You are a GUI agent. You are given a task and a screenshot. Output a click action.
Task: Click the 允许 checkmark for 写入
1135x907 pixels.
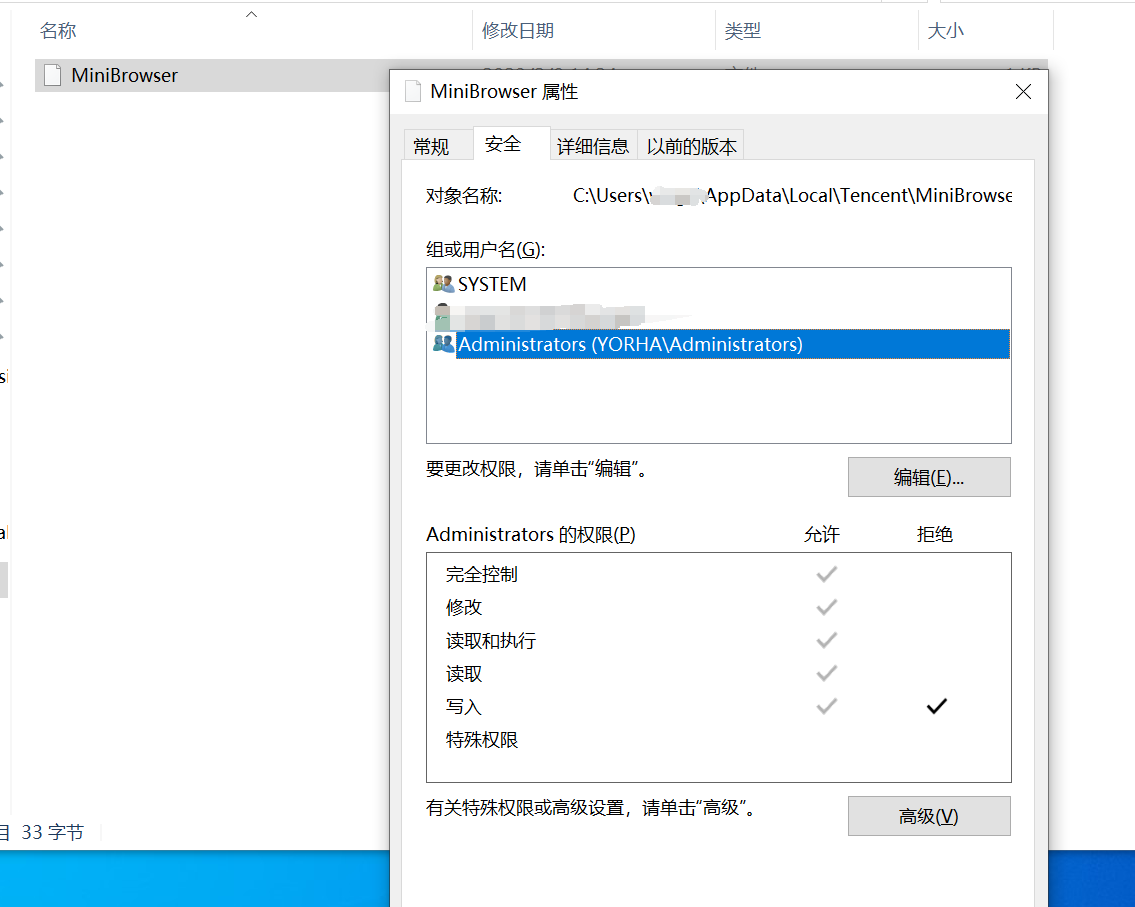click(827, 706)
